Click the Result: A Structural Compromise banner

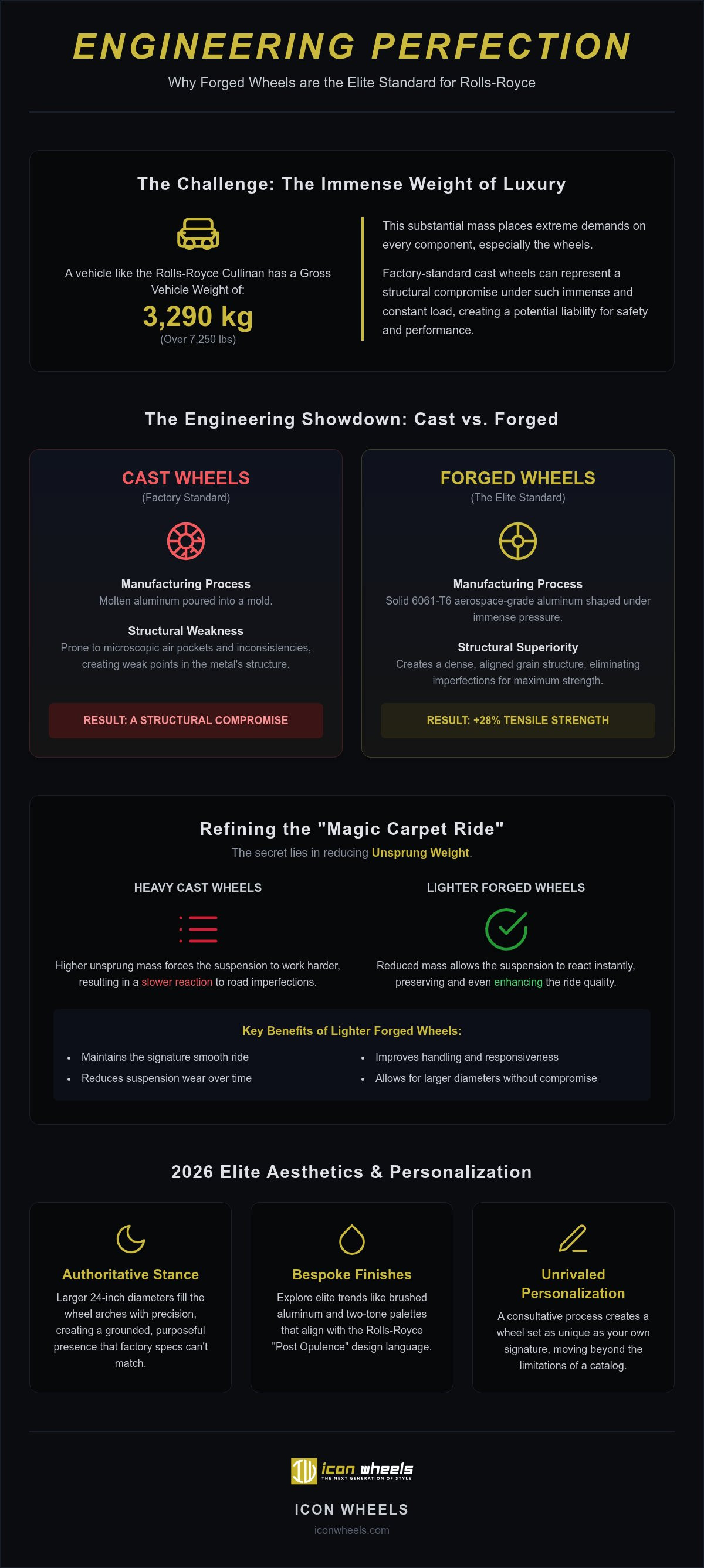[x=186, y=721]
